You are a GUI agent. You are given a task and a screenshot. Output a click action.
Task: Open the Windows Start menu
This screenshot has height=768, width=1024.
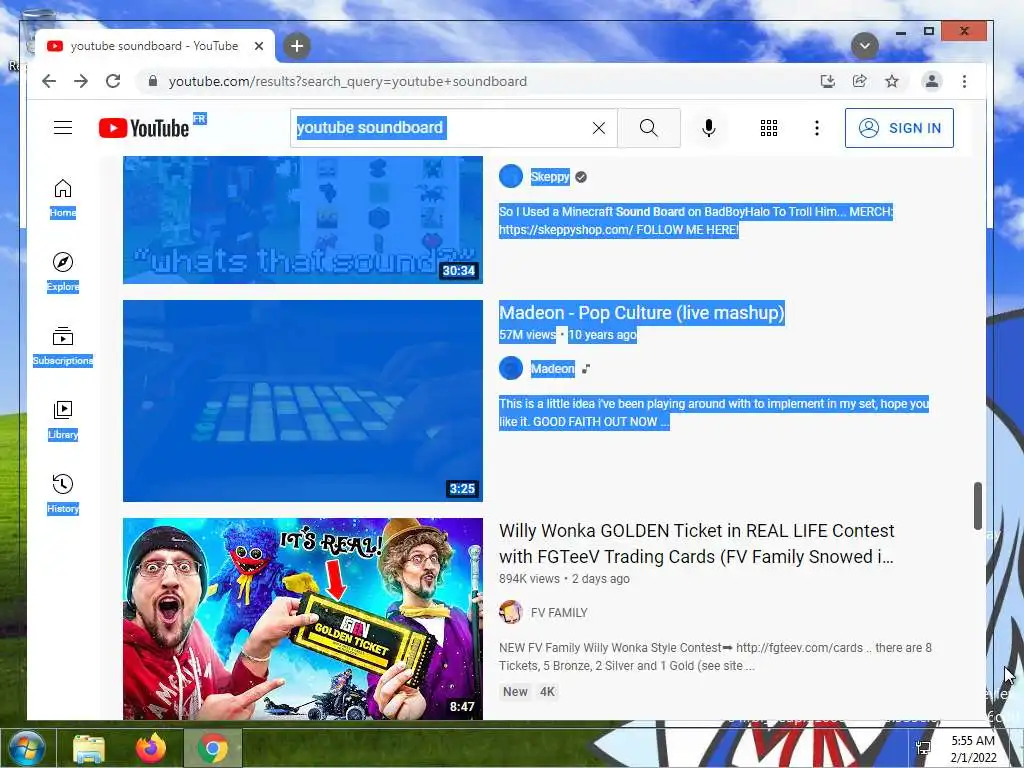[x=27, y=748]
